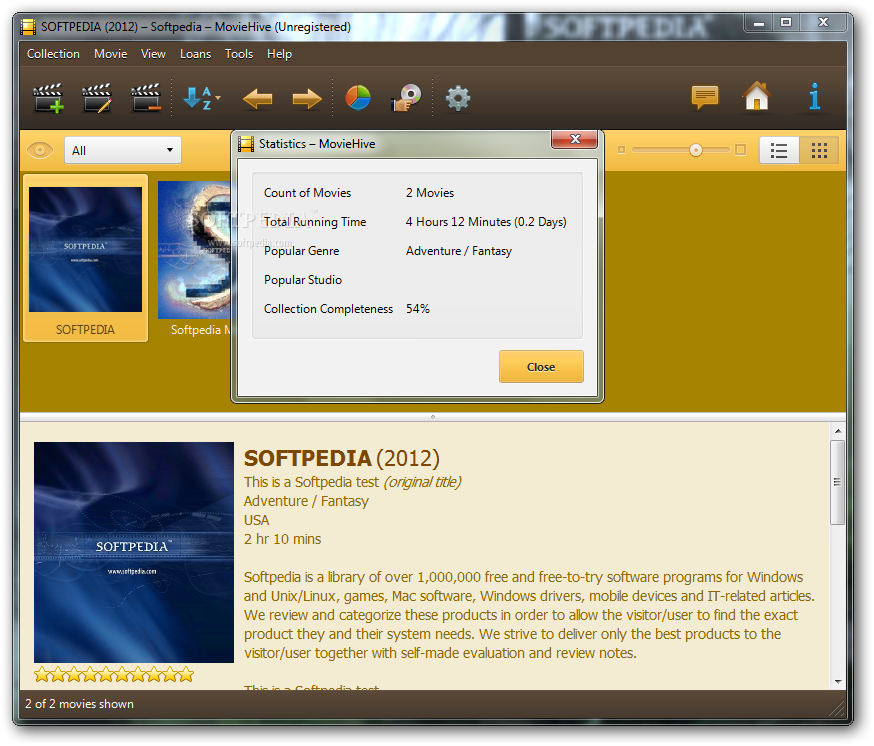Switch to list view mode
Screen dimensions: 874x746
779,151
